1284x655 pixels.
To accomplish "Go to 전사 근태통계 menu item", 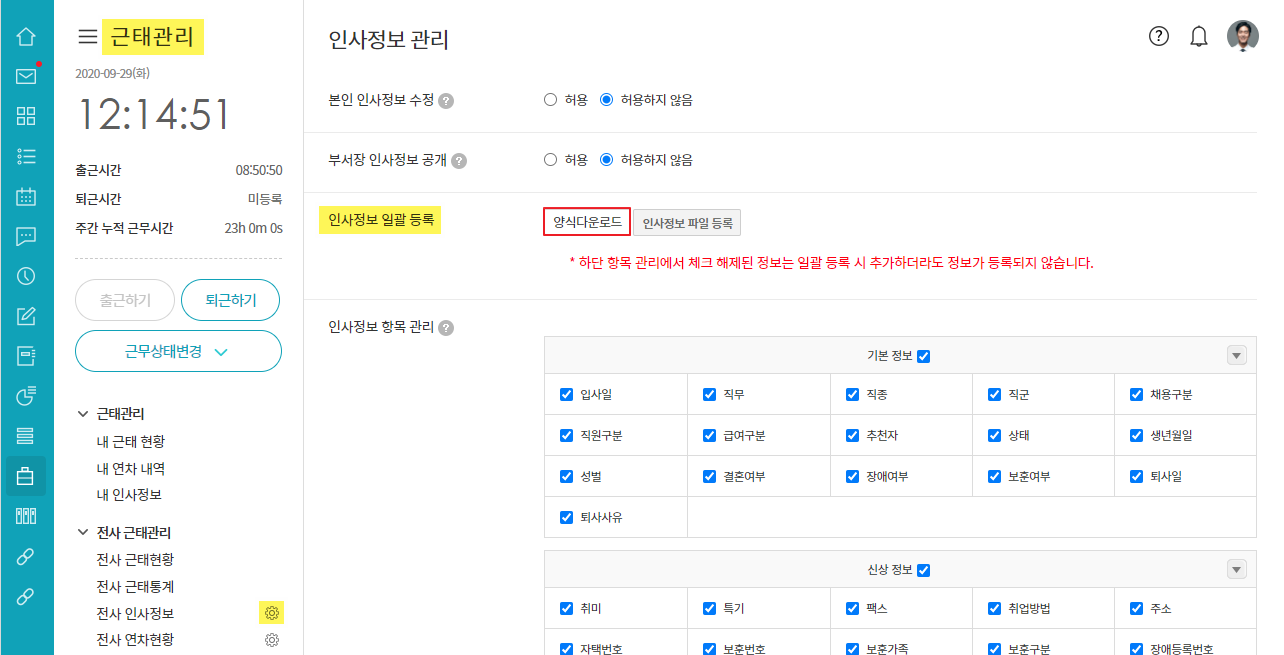I will click(135, 586).
